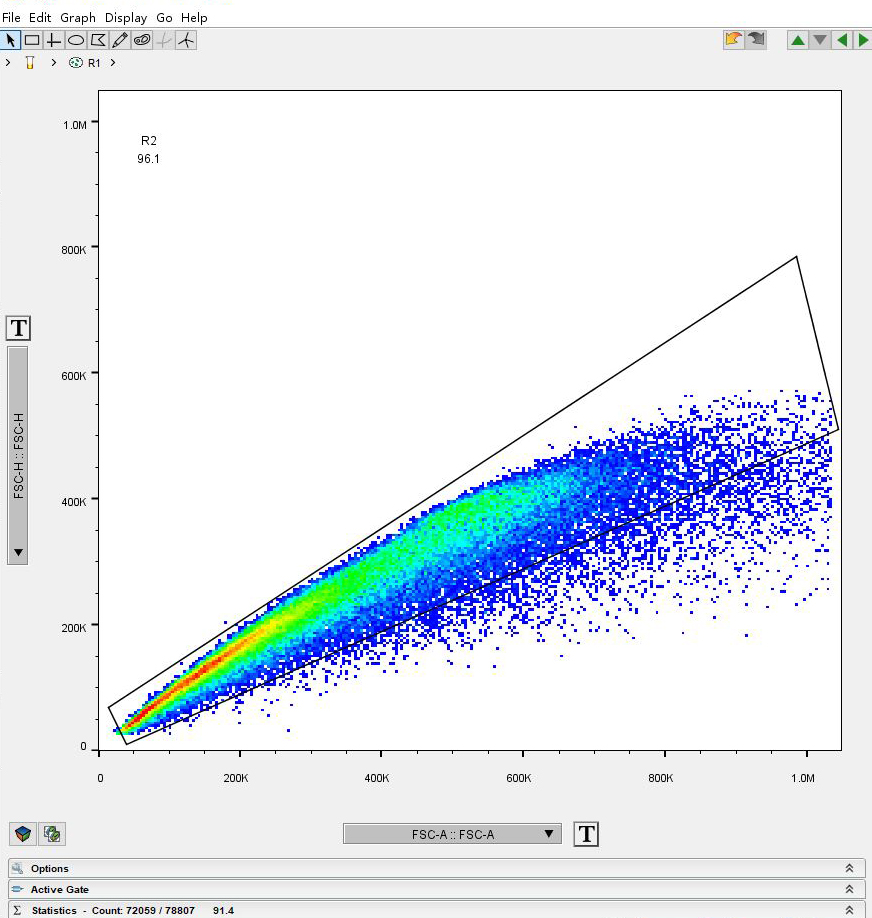Click the orange export arrow icon

(733, 40)
